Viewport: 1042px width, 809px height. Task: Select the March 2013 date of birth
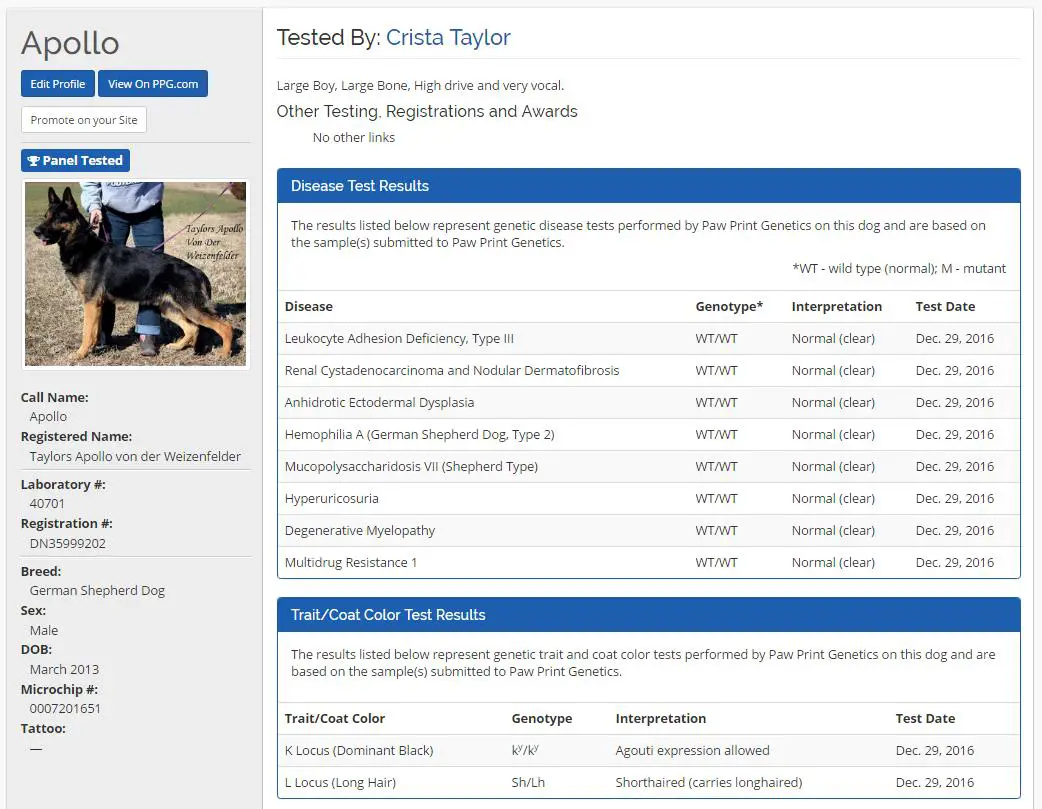pyautogui.click(x=64, y=669)
